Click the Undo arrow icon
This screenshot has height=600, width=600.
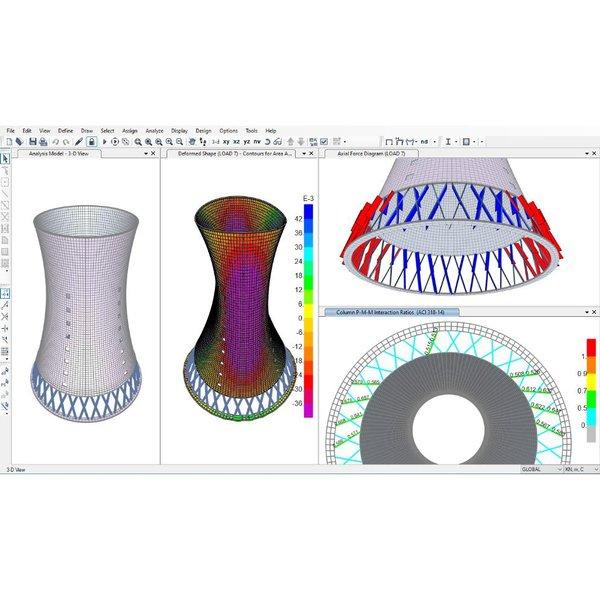tap(56, 142)
